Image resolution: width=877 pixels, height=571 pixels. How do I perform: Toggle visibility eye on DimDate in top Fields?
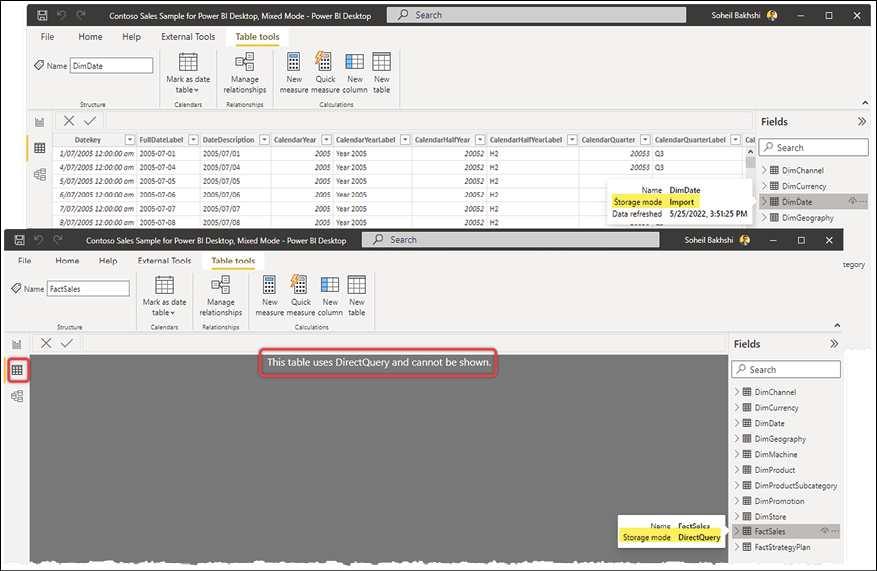click(852, 201)
